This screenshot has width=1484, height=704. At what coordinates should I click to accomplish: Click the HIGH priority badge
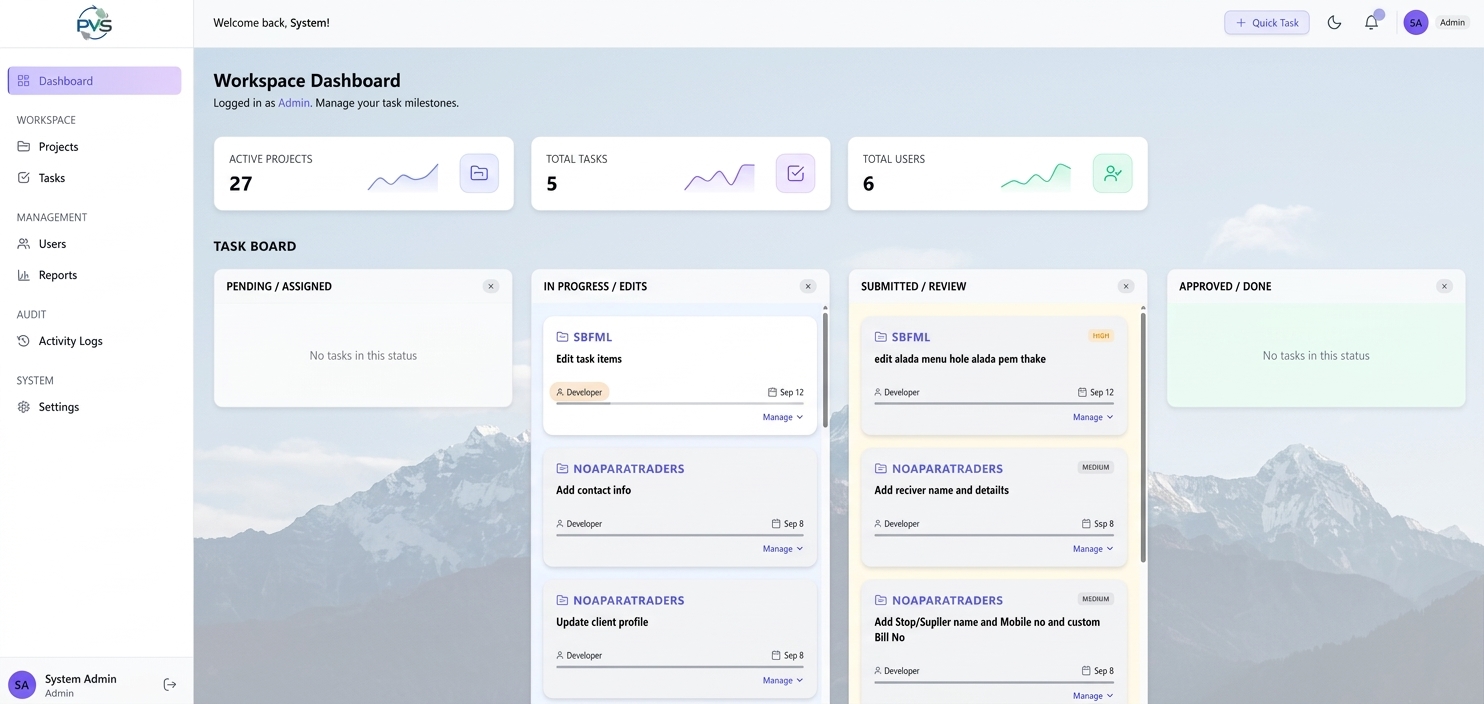coord(1101,336)
